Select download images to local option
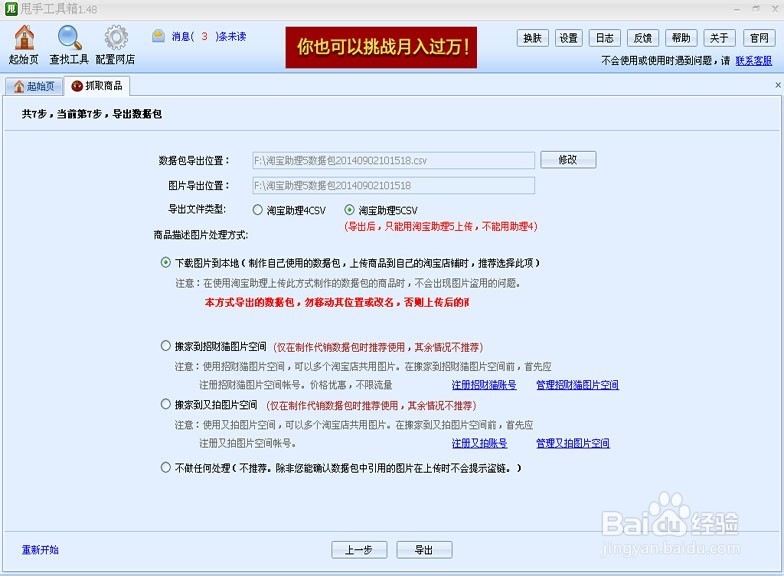Viewport: 784px width, 576px height. click(x=166, y=262)
